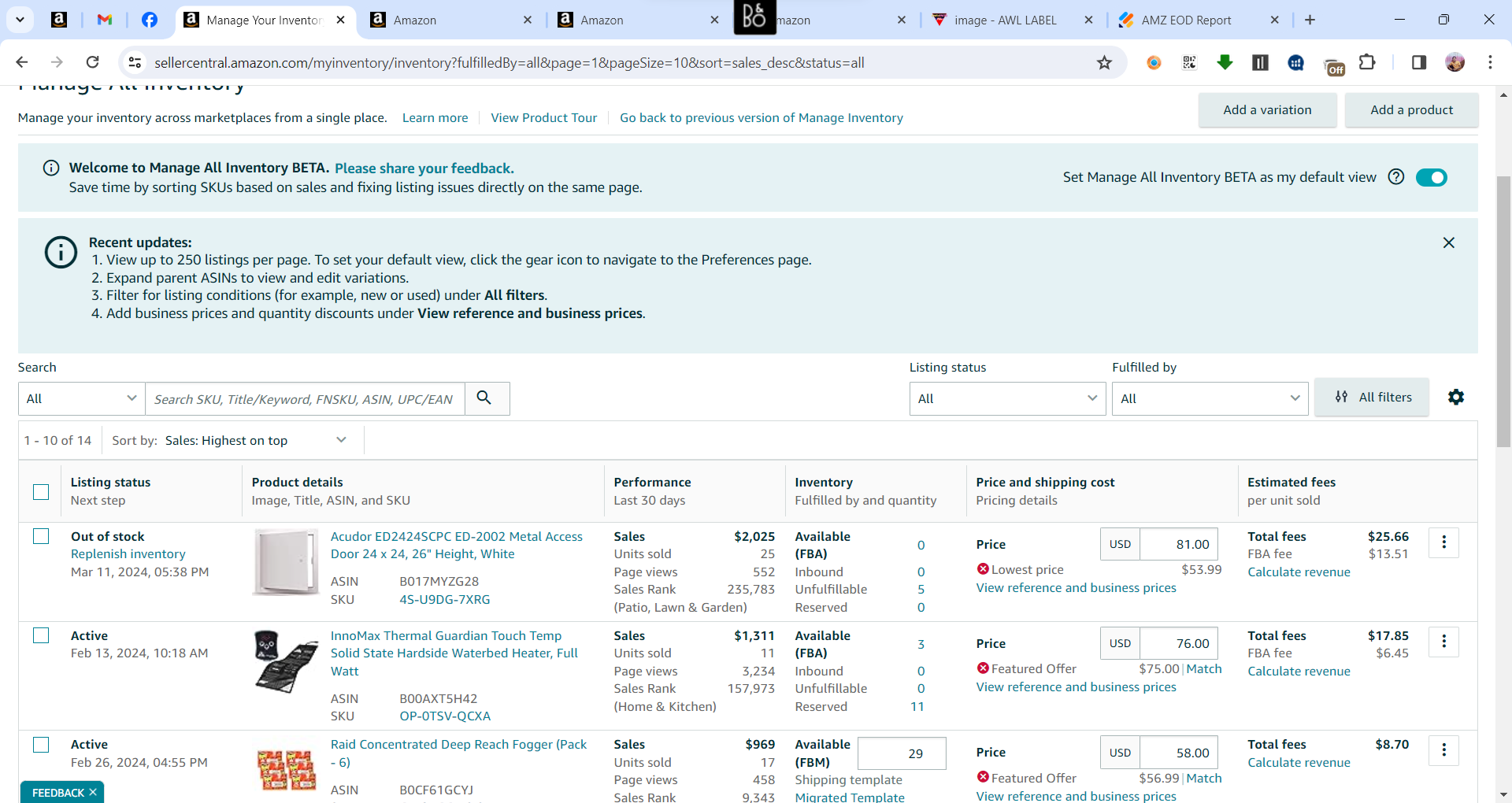Open Calculate revenue for the Acudor row
This screenshot has height=803, width=1512.
[x=1299, y=572]
